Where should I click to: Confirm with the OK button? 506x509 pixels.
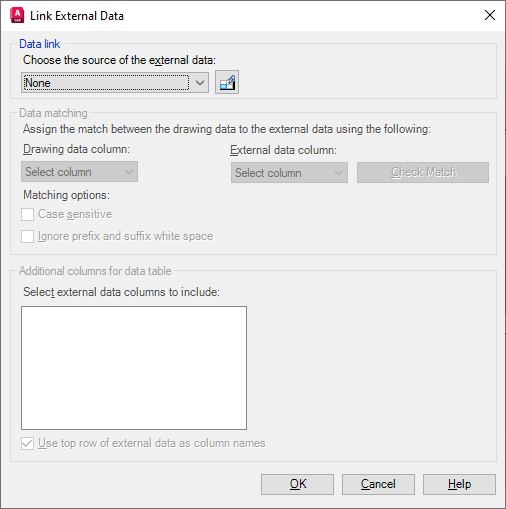297,484
